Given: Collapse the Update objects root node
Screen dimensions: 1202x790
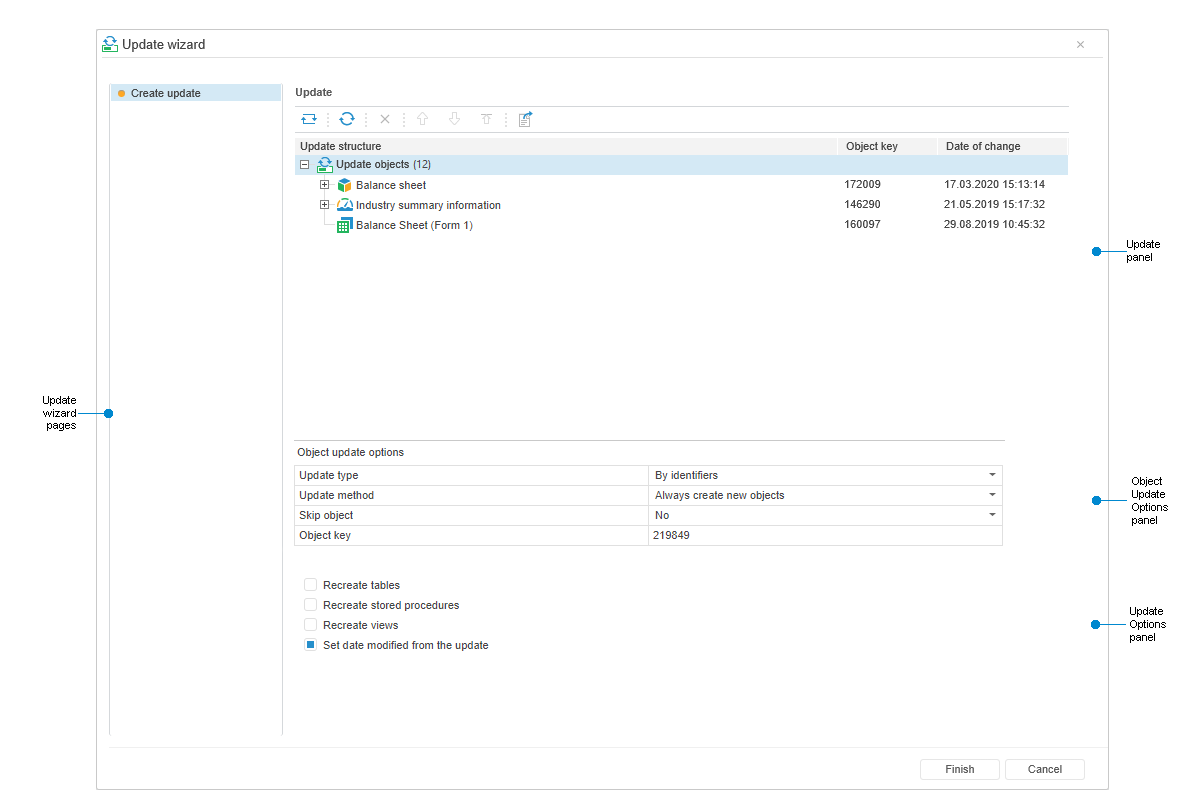Looking at the screenshot, I should click(305, 165).
